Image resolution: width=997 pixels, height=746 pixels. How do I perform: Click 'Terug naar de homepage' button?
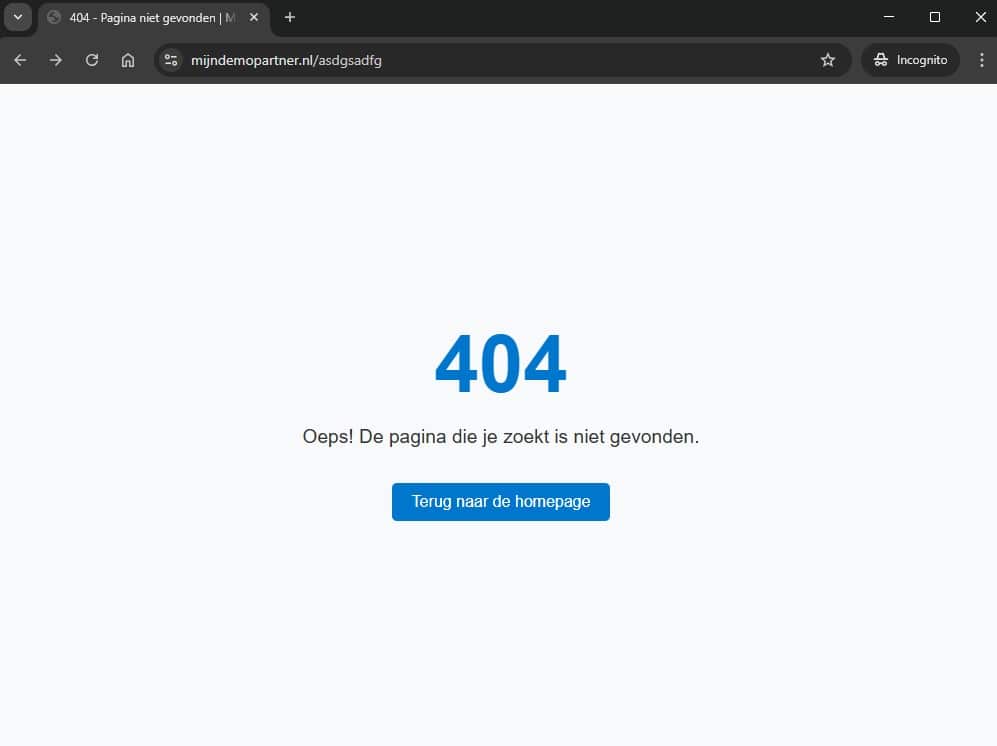pos(500,502)
